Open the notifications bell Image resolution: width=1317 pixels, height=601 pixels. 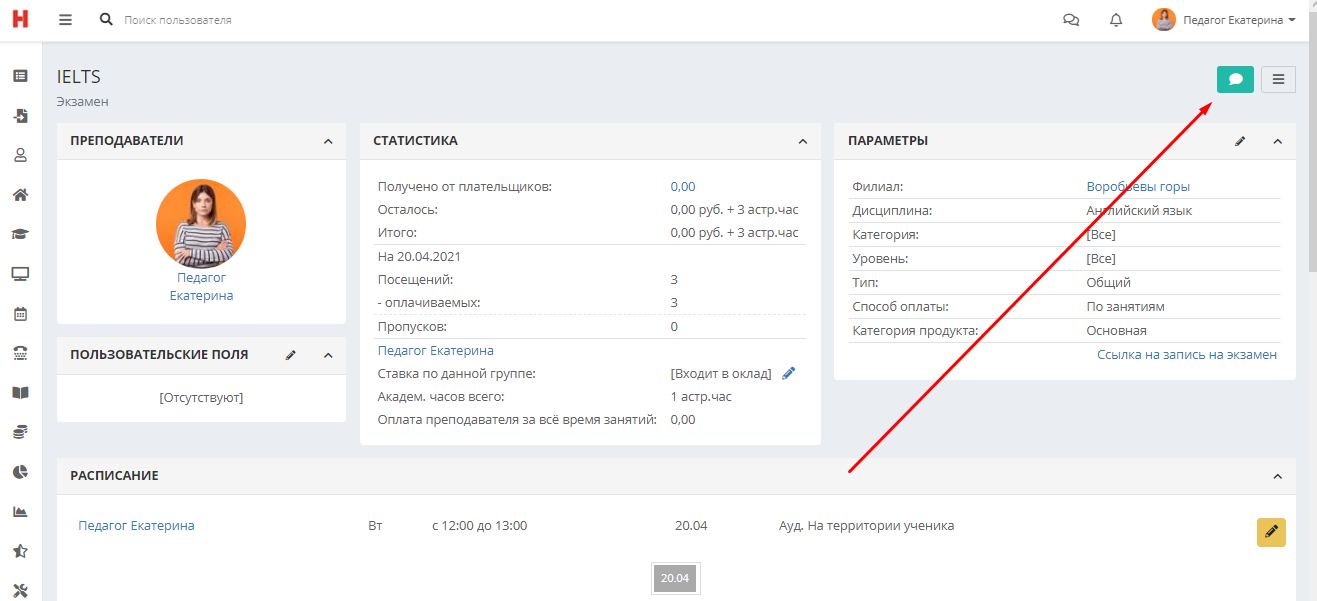coord(1116,20)
